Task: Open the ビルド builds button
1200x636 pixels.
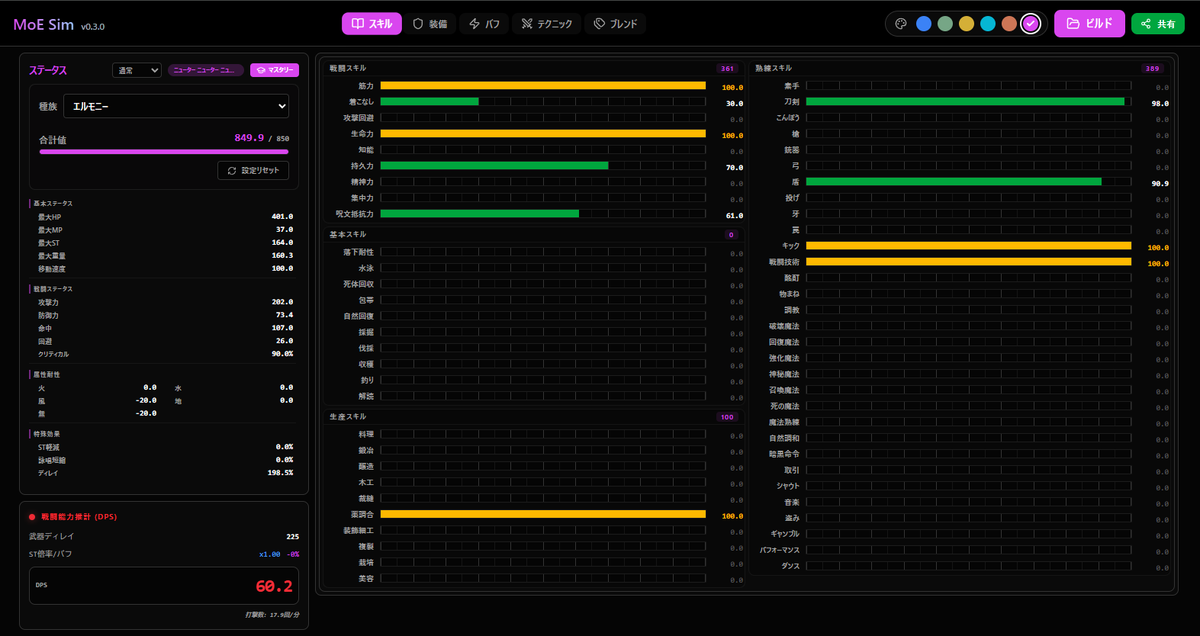Action: pos(1089,23)
